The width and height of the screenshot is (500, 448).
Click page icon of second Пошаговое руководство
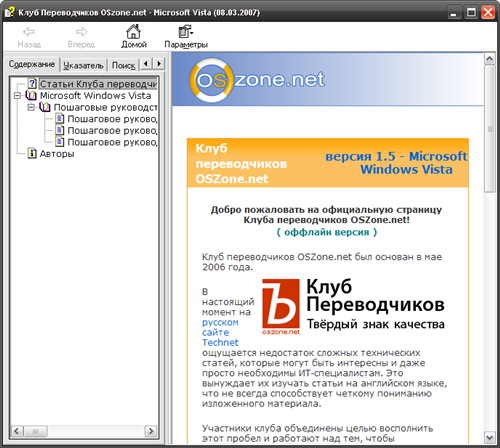[60, 130]
